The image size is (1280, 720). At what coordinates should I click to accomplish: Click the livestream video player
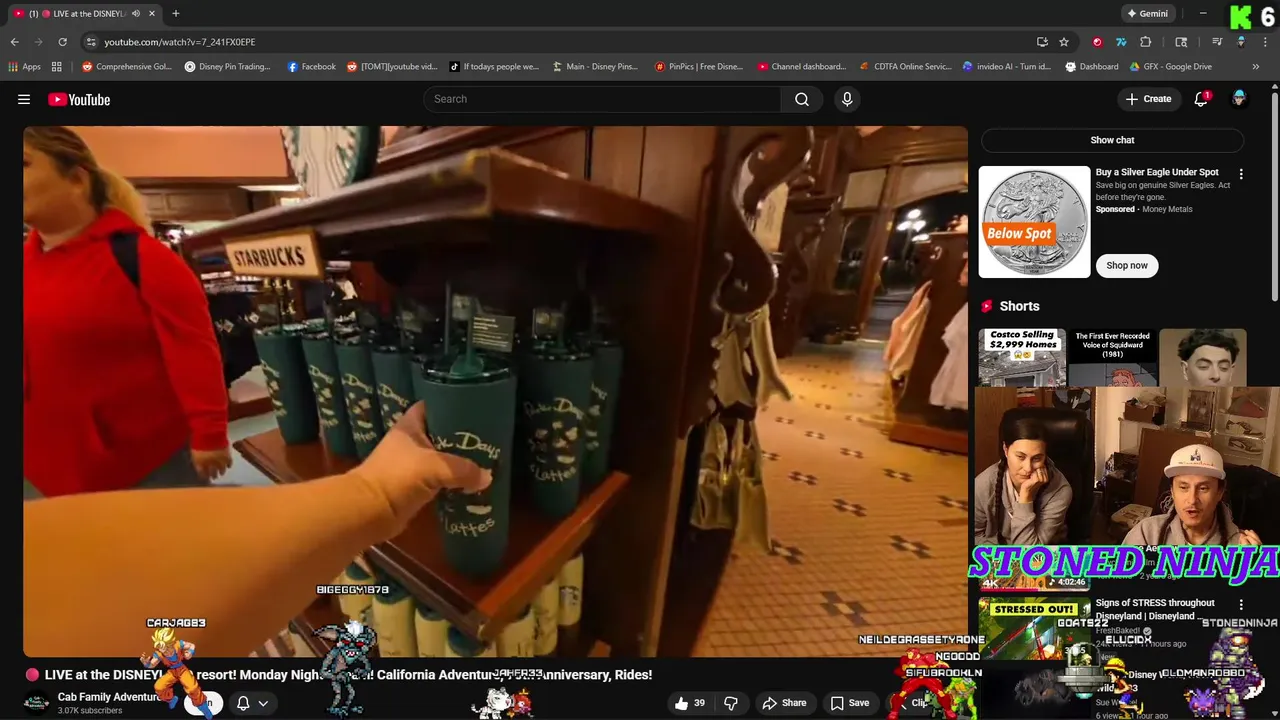(x=495, y=391)
